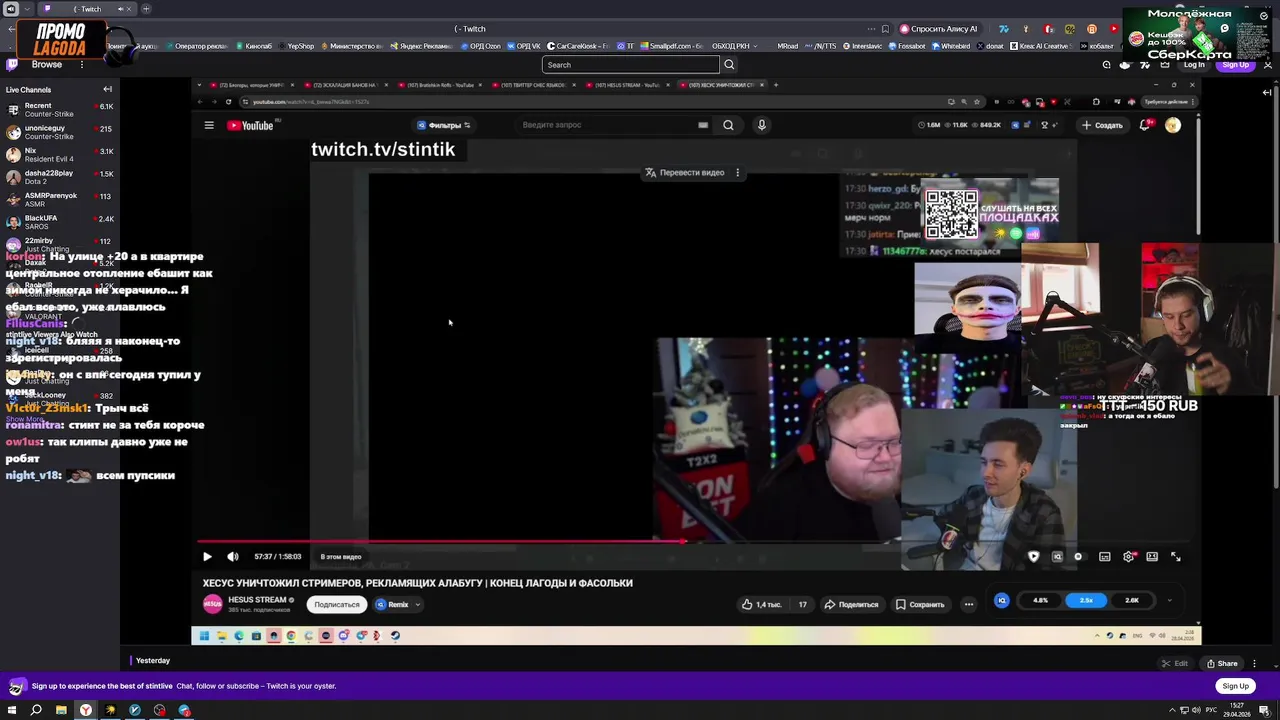This screenshot has width=1280, height=720.
Task: Open the unoniceguy live channel
Action: (58, 132)
